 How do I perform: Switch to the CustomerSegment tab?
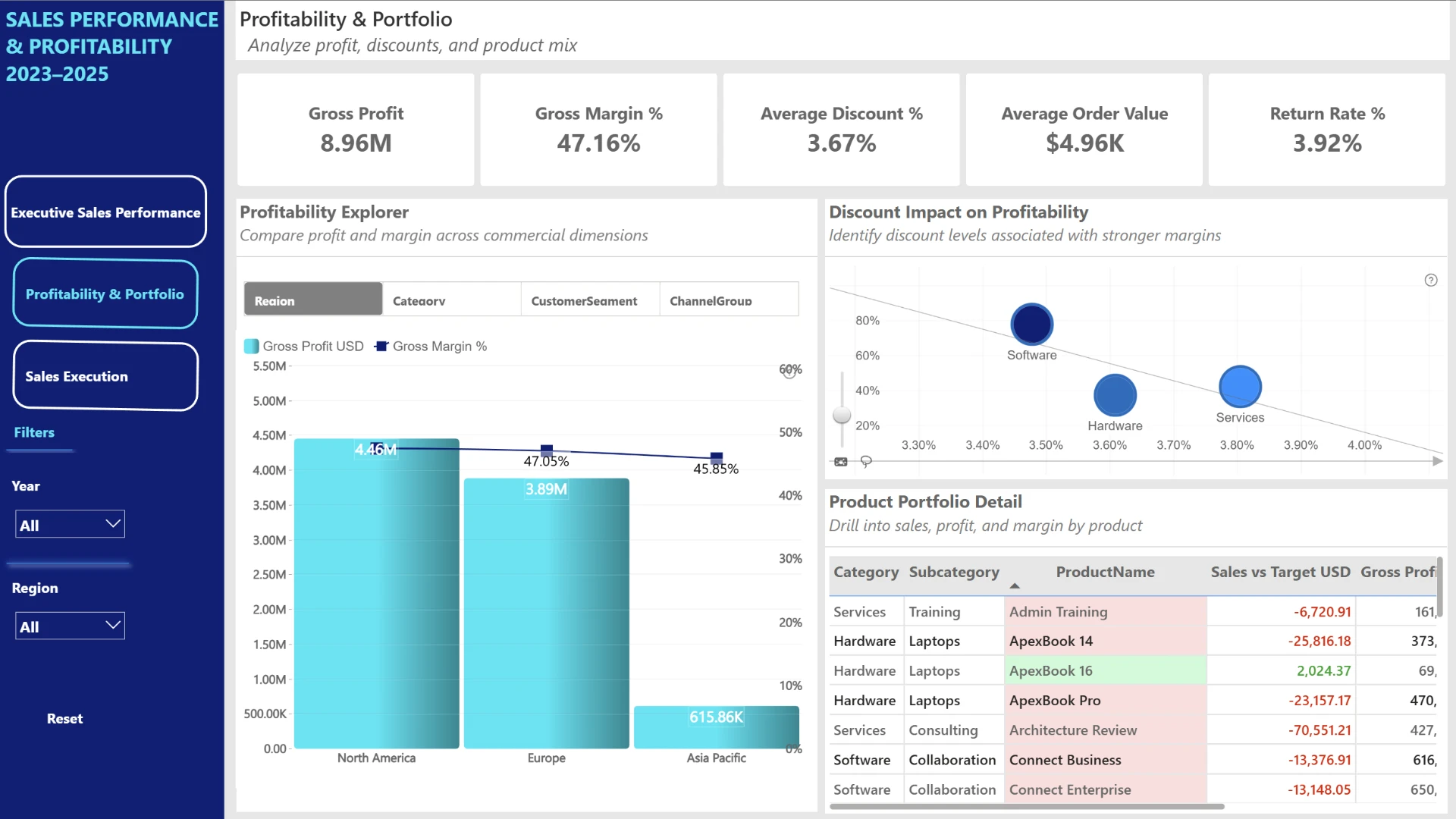591,300
